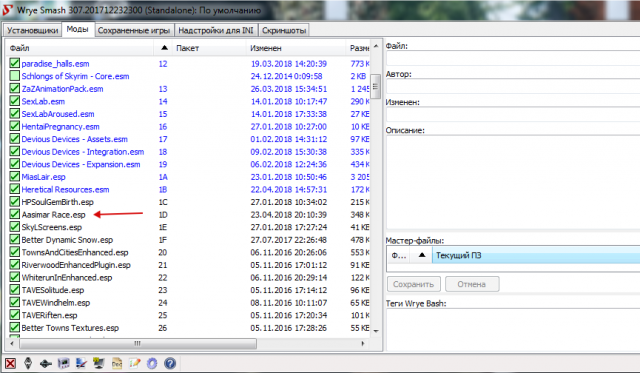The image size is (640, 373).
Task: Disable WhiterunInEnhanced.esp checkbox
Action: [15, 277]
